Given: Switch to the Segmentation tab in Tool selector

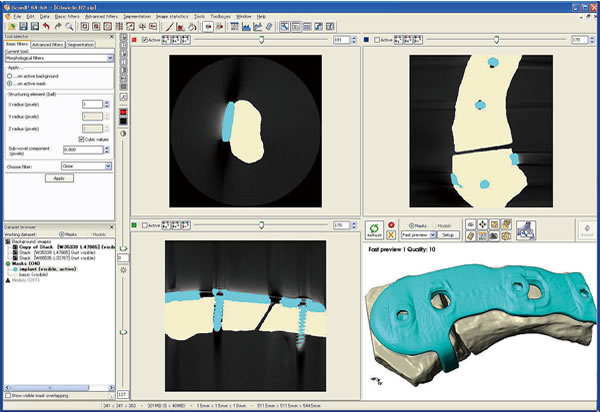Looking at the screenshot, I should coord(80,45).
